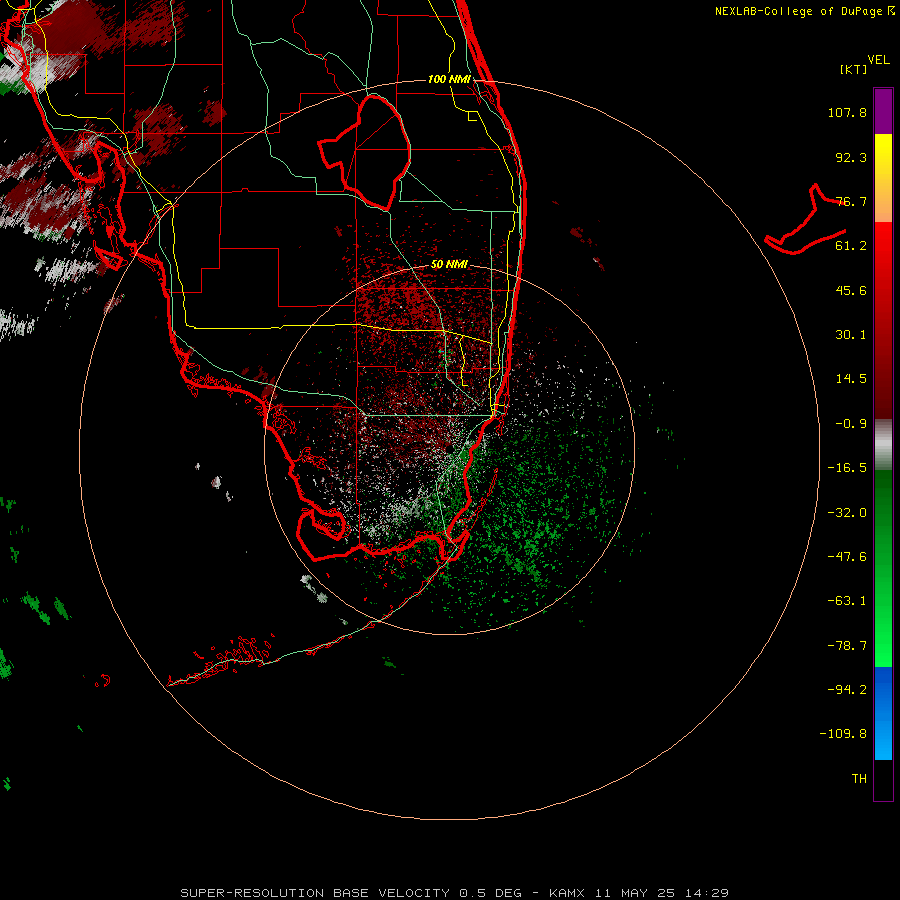
Task: Click the 61.2 velocity scale value
Action: point(851,246)
